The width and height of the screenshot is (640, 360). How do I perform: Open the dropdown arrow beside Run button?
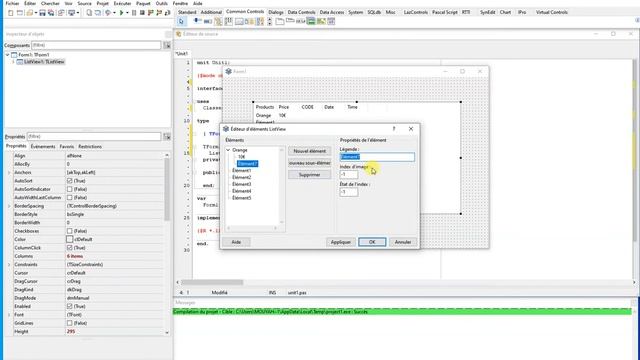pyautogui.click(x=127, y=13)
